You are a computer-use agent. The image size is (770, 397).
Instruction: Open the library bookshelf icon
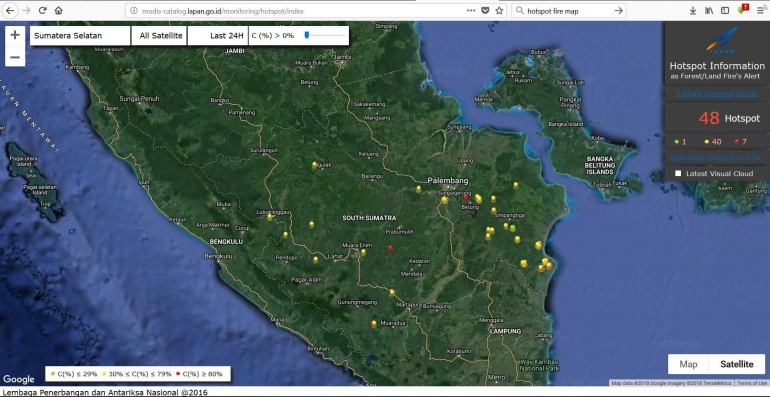pyautogui.click(x=709, y=10)
